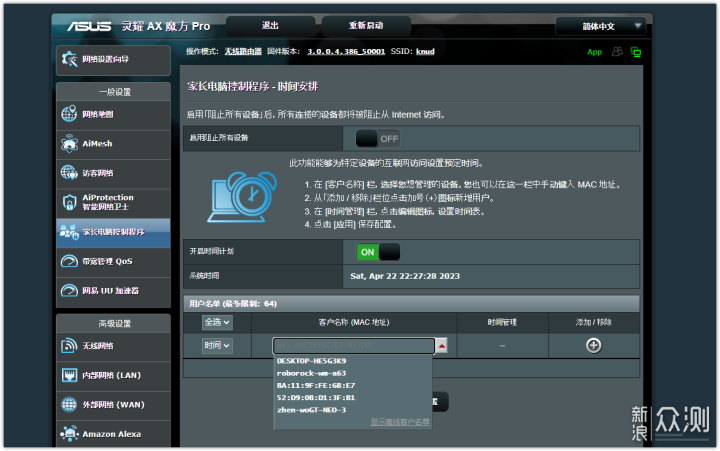Open bandwidth QoS gauge icon
720x451 pixels.
point(69,261)
